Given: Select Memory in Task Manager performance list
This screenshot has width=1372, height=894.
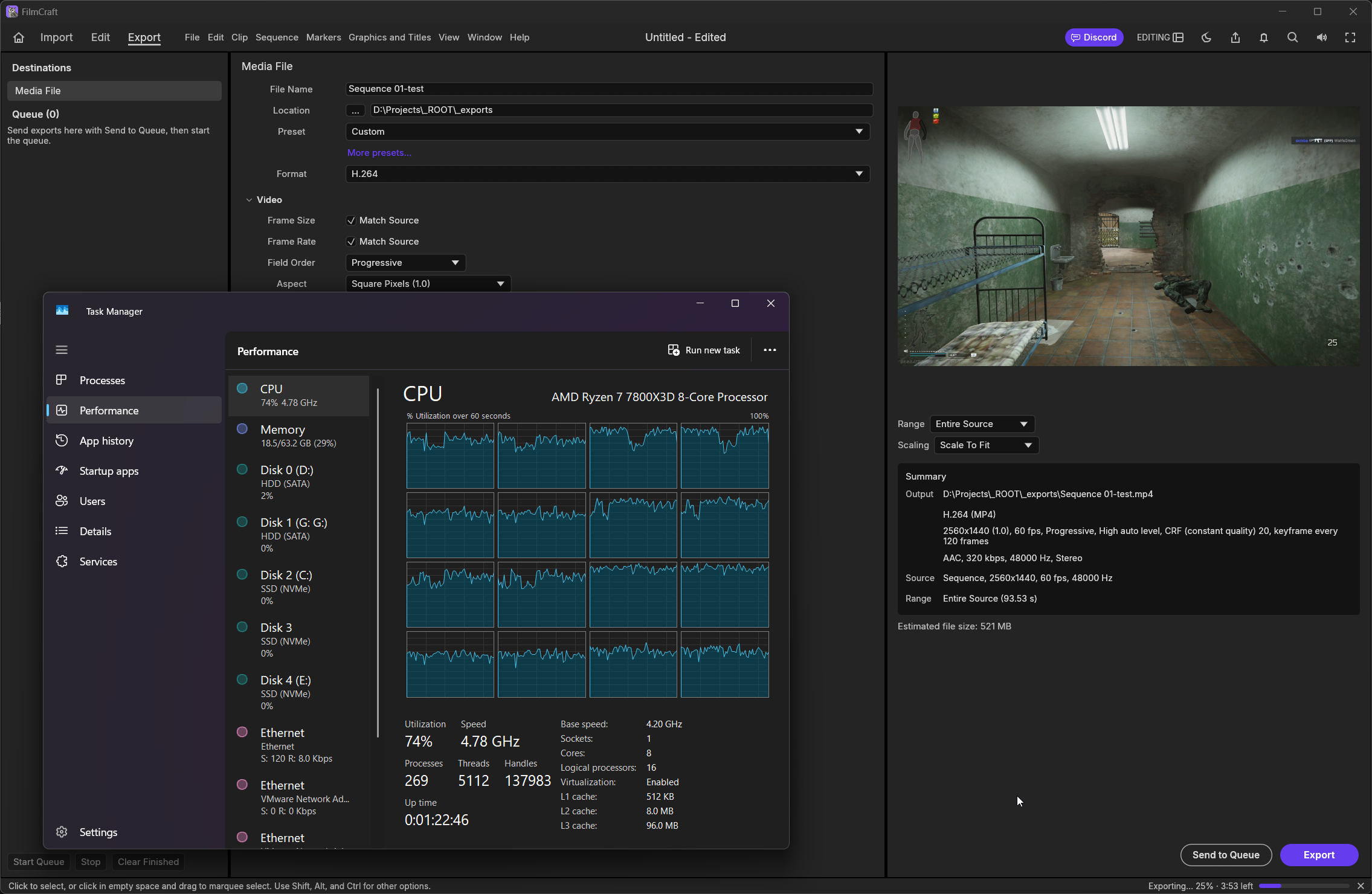Looking at the screenshot, I should pos(299,436).
